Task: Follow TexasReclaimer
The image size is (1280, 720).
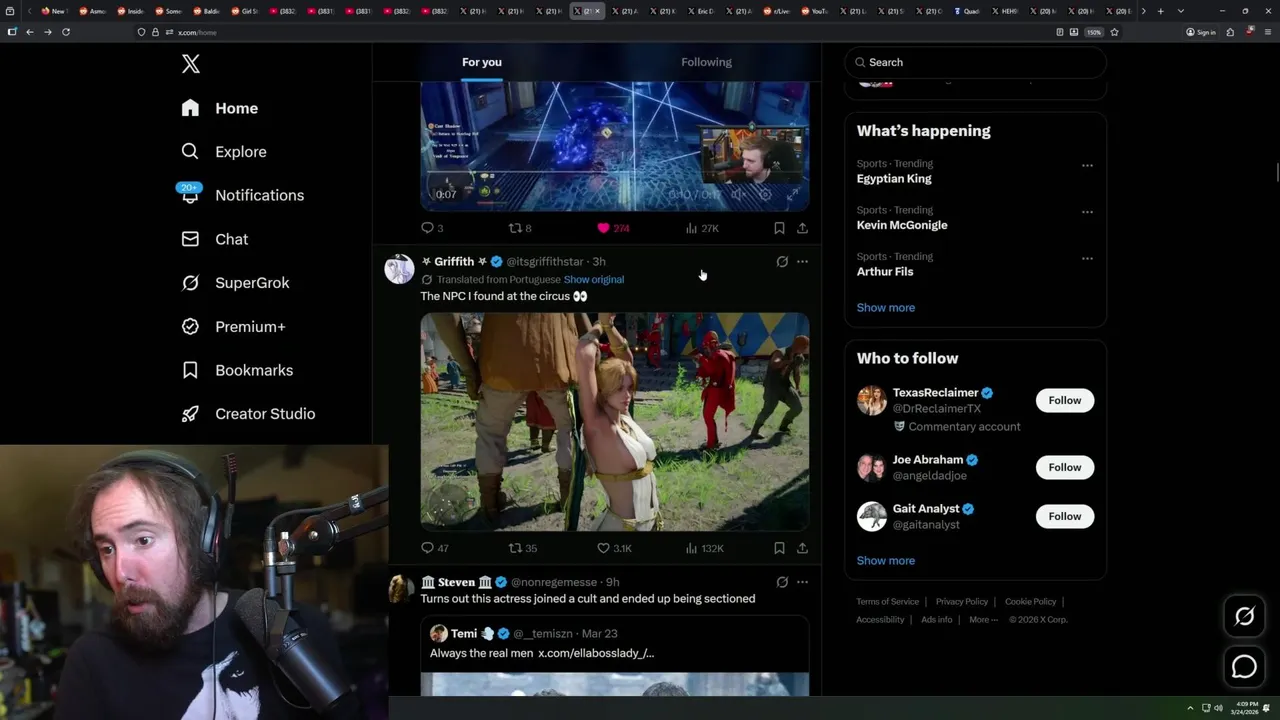Action: [1064, 400]
